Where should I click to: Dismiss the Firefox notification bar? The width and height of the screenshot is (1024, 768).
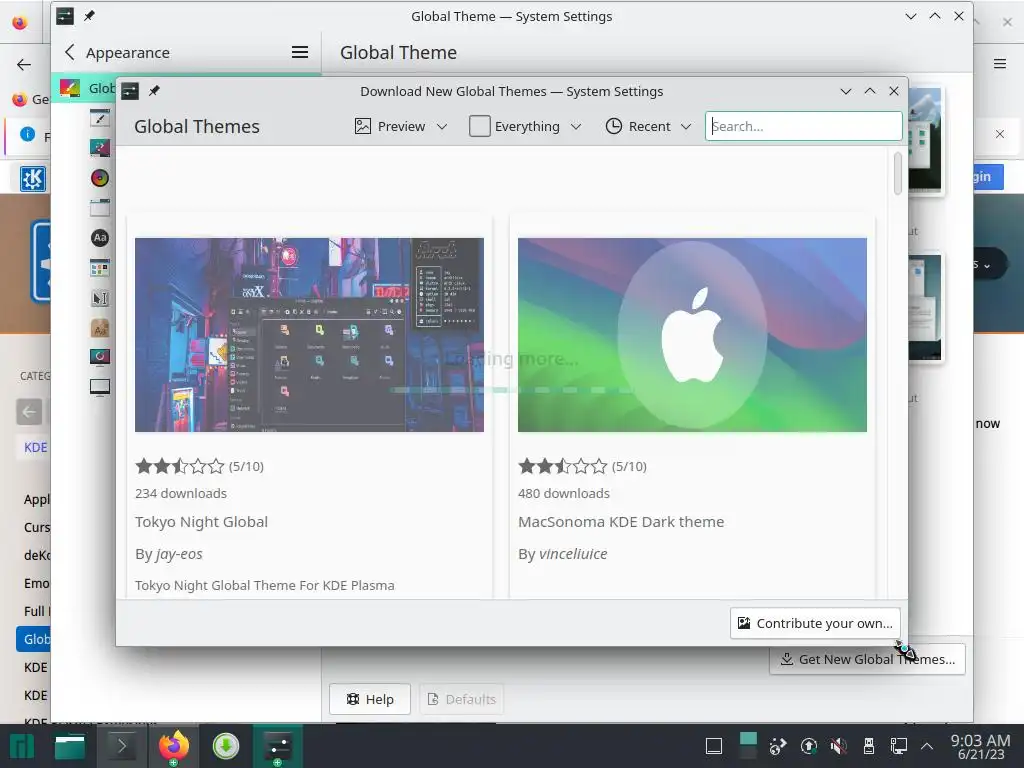[1000, 134]
